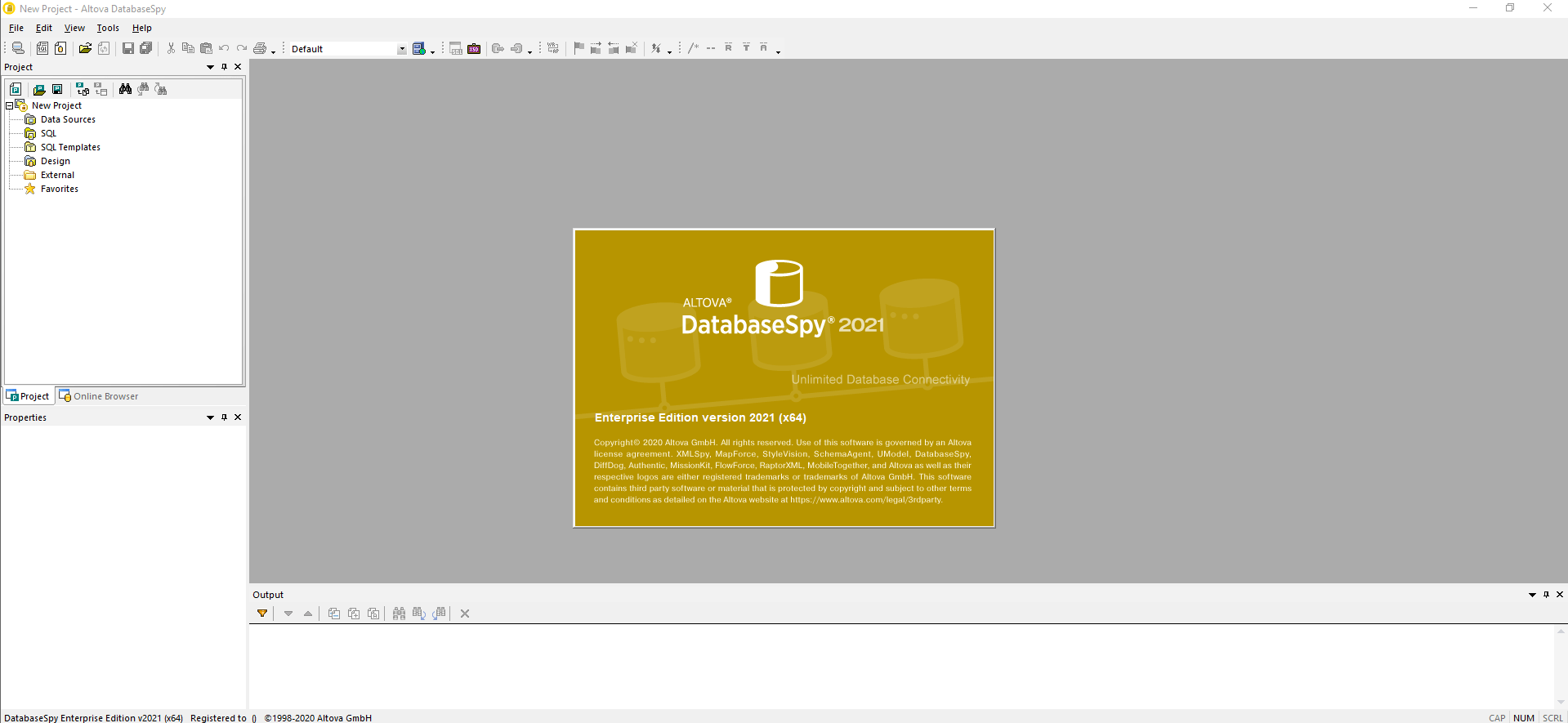
Task: Copy selected Output message icon
Action: click(x=334, y=614)
